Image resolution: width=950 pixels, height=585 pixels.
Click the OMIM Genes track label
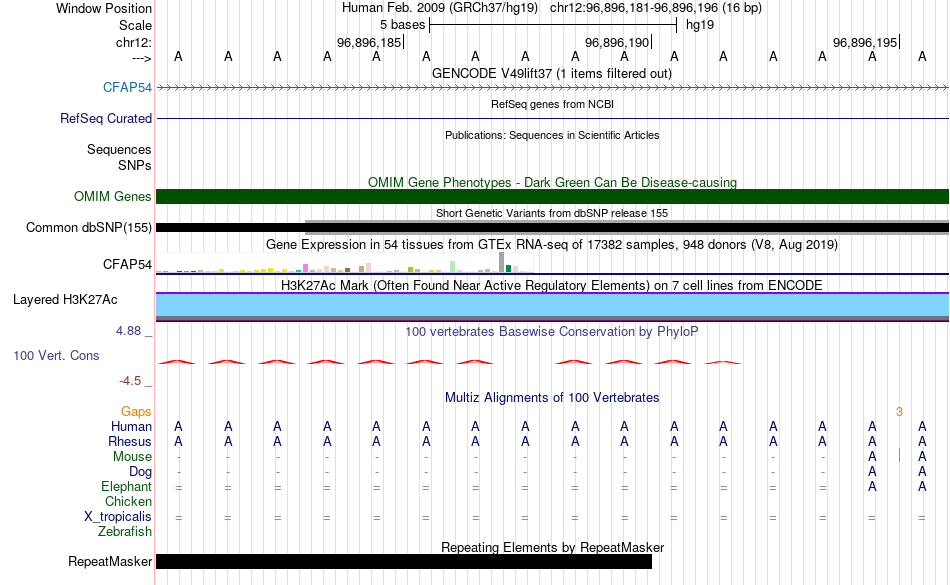coord(112,196)
